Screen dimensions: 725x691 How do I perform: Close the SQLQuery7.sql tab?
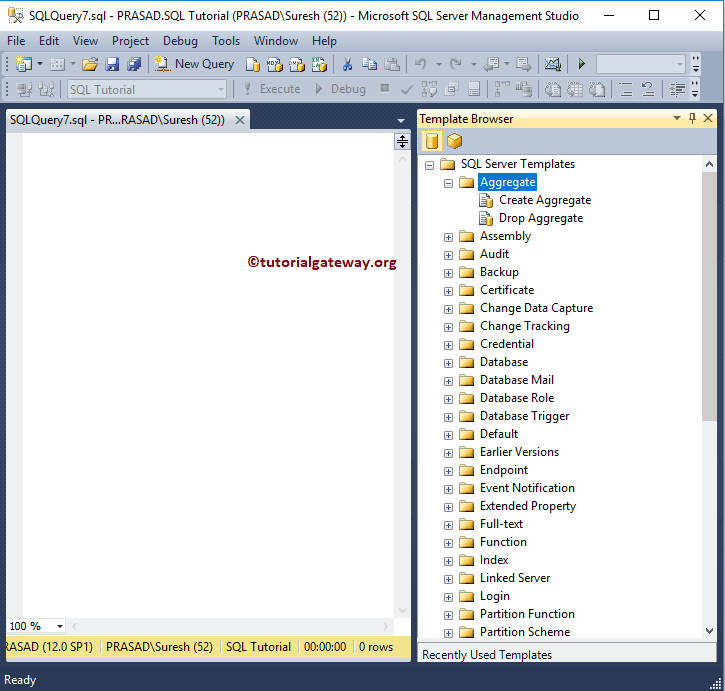[240, 120]
